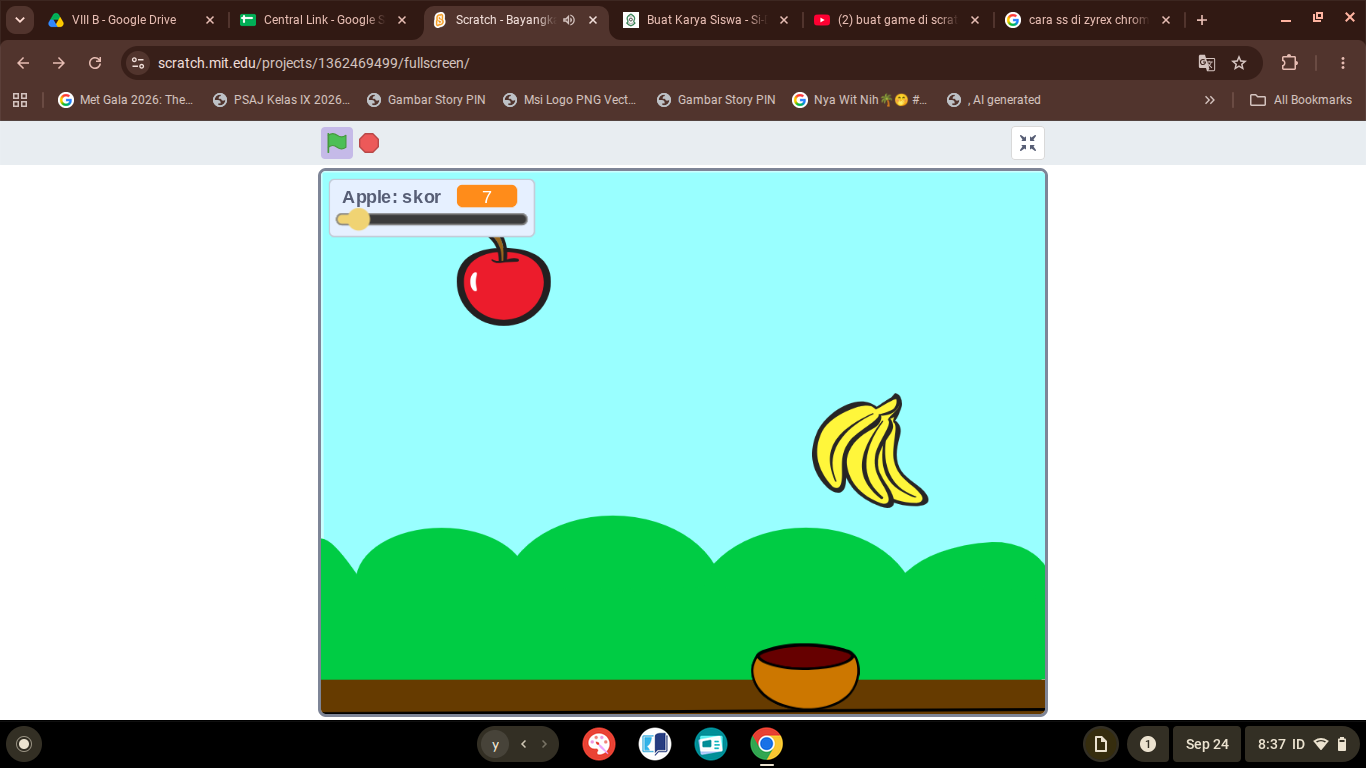Open PSAJ Kelas IX 2026 bookmark
This screenshot has width=1366, height=768.
[281, 100]
